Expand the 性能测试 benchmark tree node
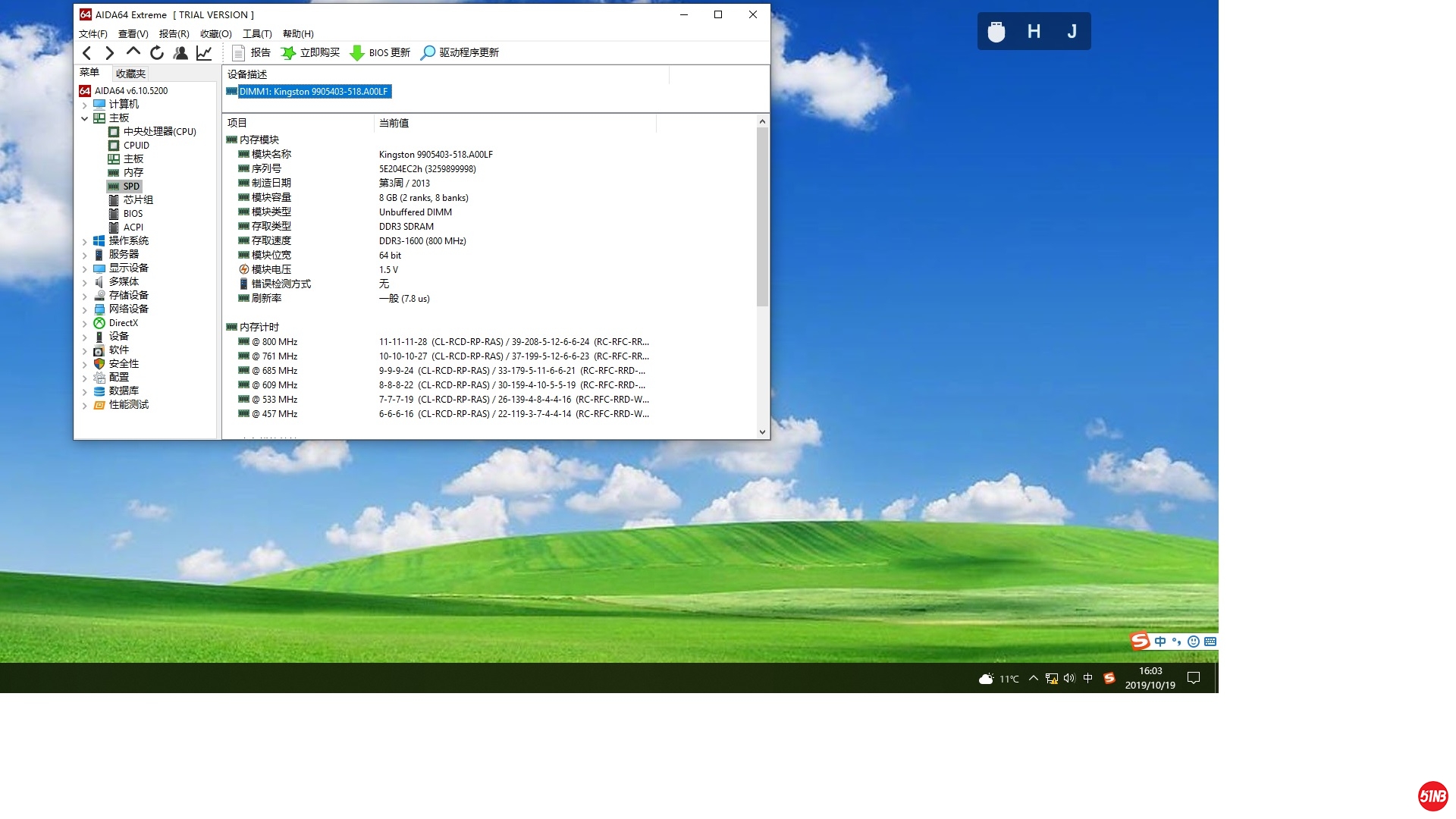The image size is (1456, 819). [x=85, y=405]
